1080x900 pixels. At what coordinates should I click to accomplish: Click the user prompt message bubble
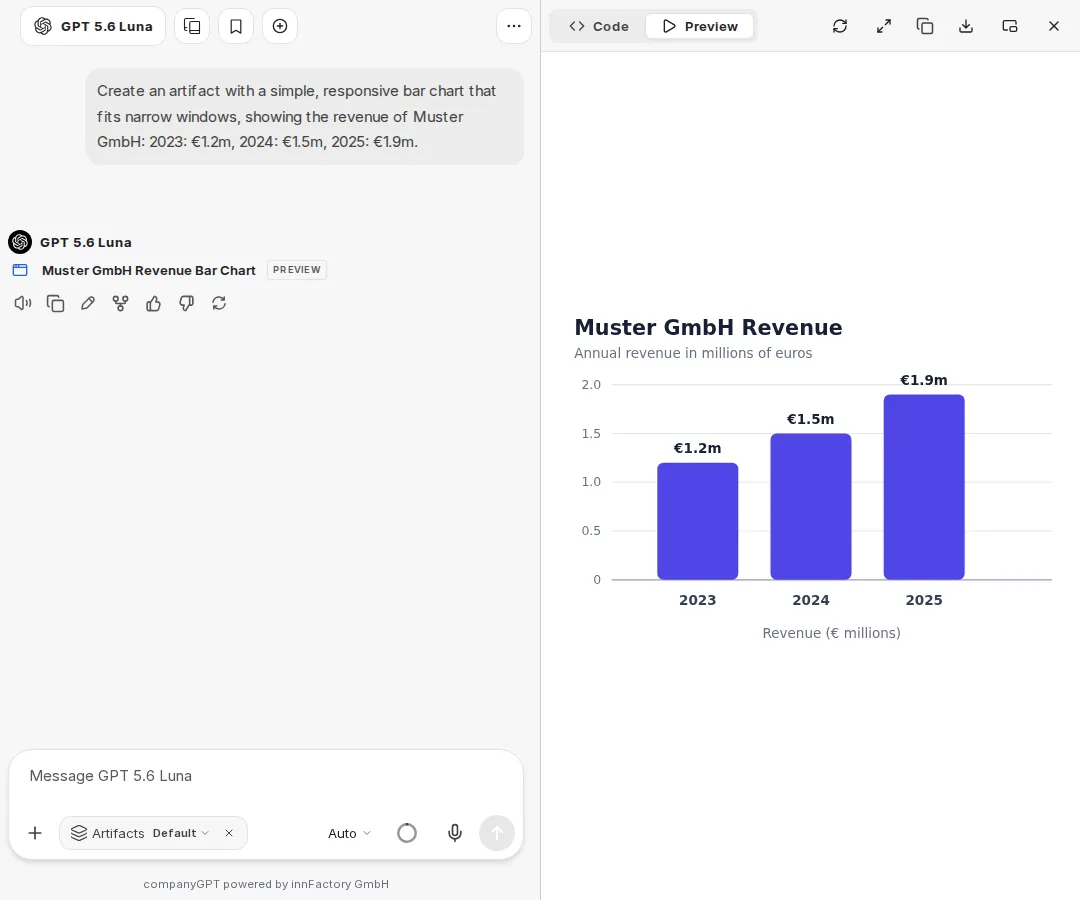coord(304,116)
